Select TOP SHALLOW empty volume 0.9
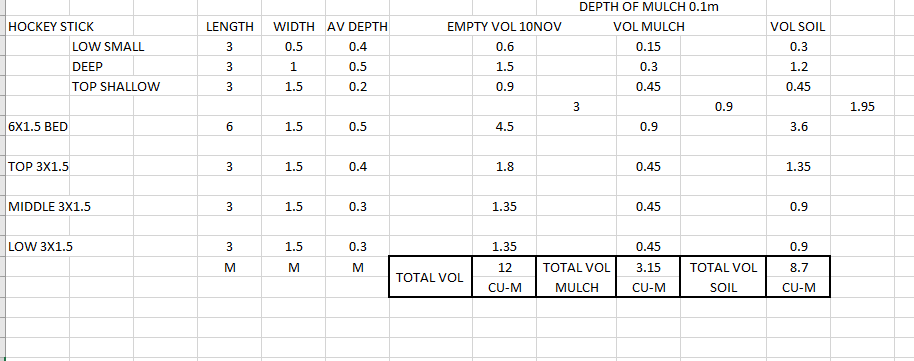Screen dimensions: 914x361 (x=504, y=87)
